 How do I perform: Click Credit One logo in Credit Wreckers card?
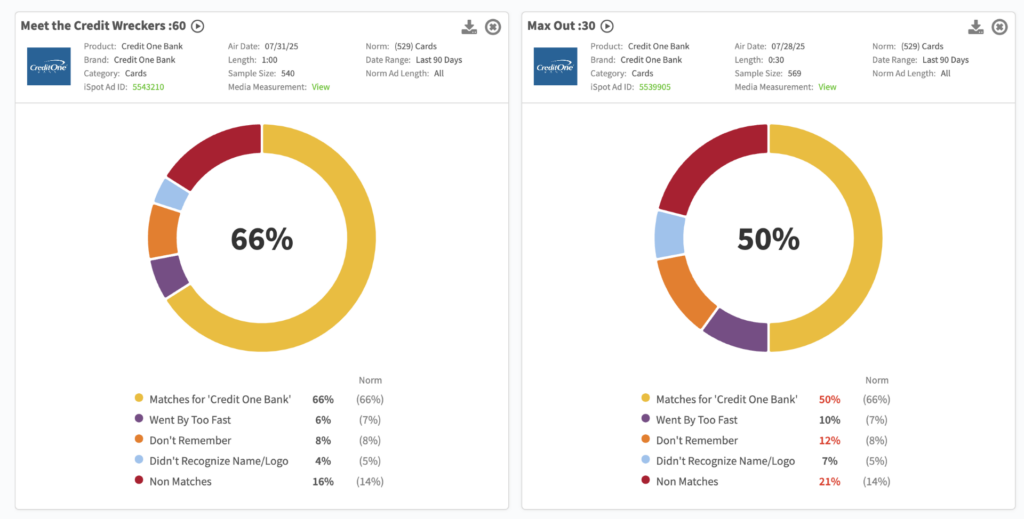pyautogui.click(x=48, y=66)
